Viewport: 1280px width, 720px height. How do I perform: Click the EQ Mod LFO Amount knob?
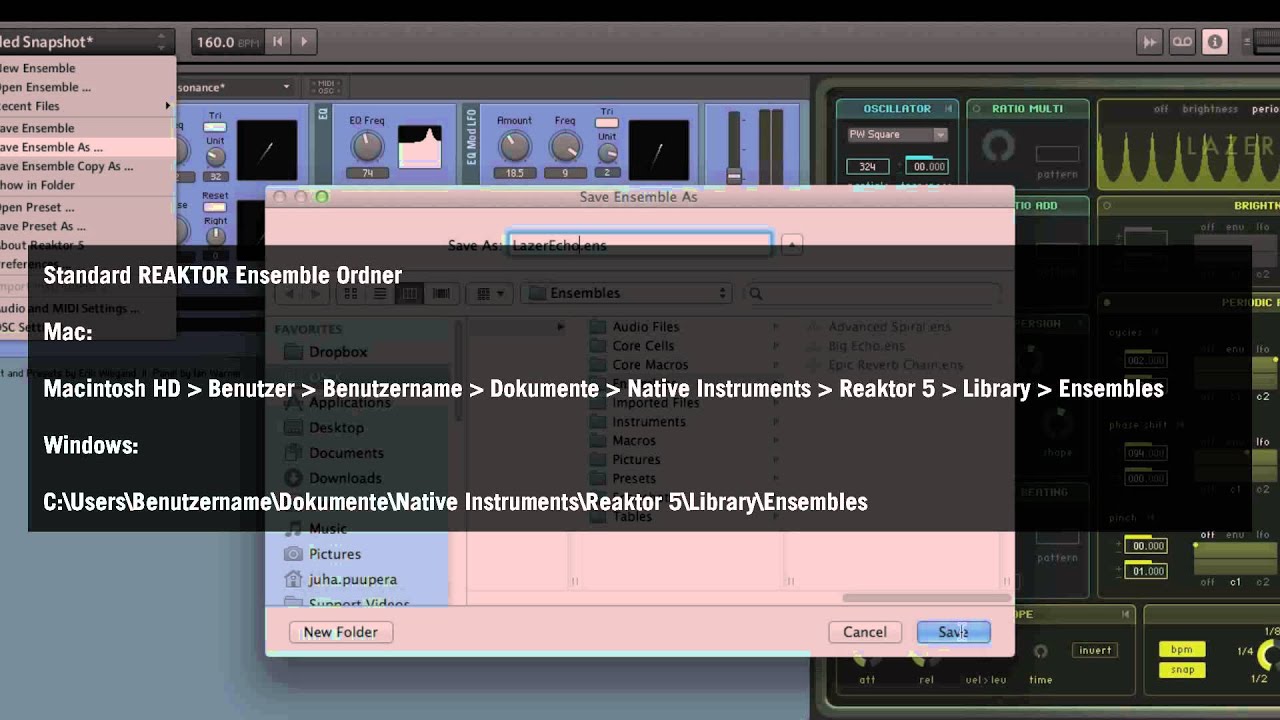tap(514, 147)
